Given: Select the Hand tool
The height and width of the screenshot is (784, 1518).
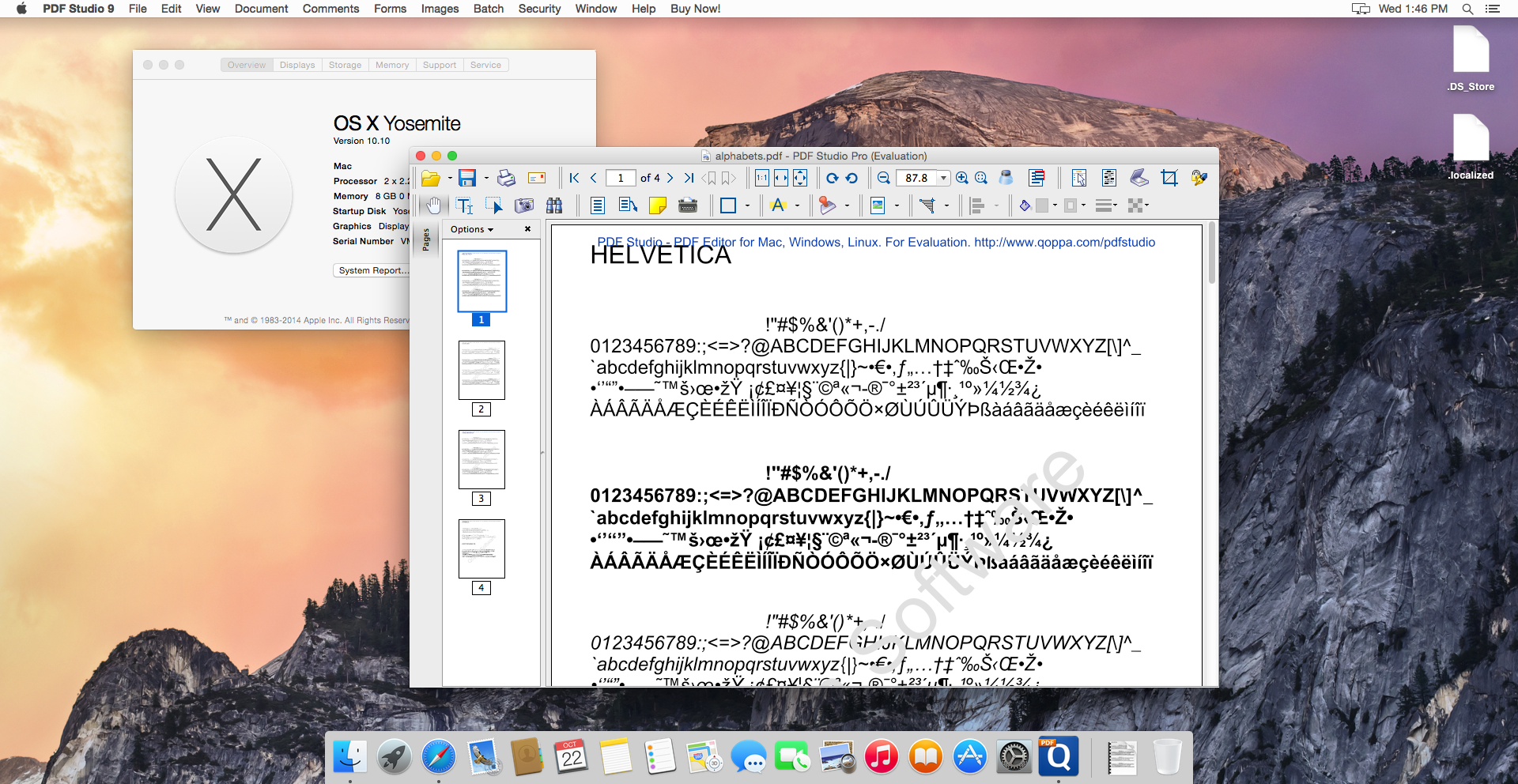Looking at the screenshot, I should [433, 206].
